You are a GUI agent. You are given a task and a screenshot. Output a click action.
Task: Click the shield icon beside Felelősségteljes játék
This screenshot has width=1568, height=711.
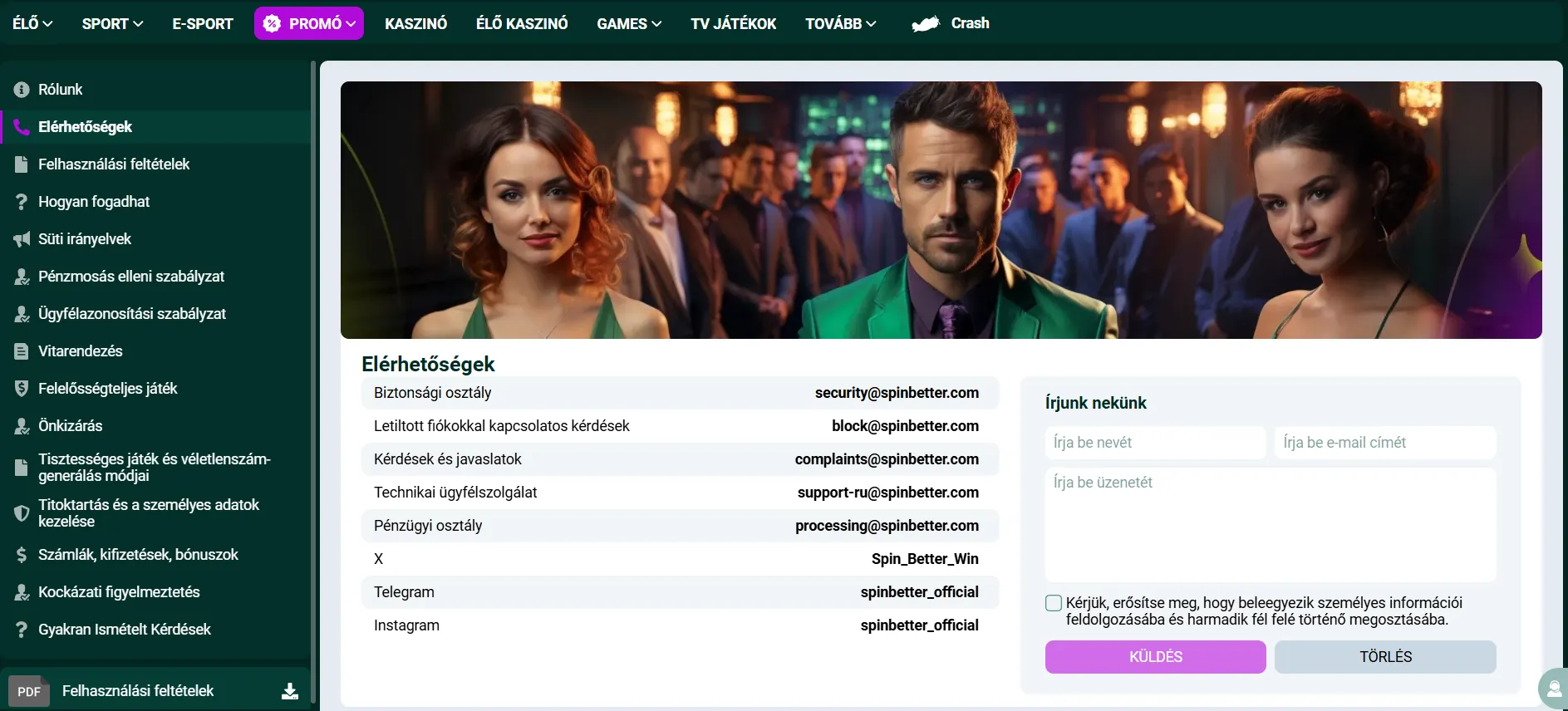pyautogui.click(x=22, y=389)
